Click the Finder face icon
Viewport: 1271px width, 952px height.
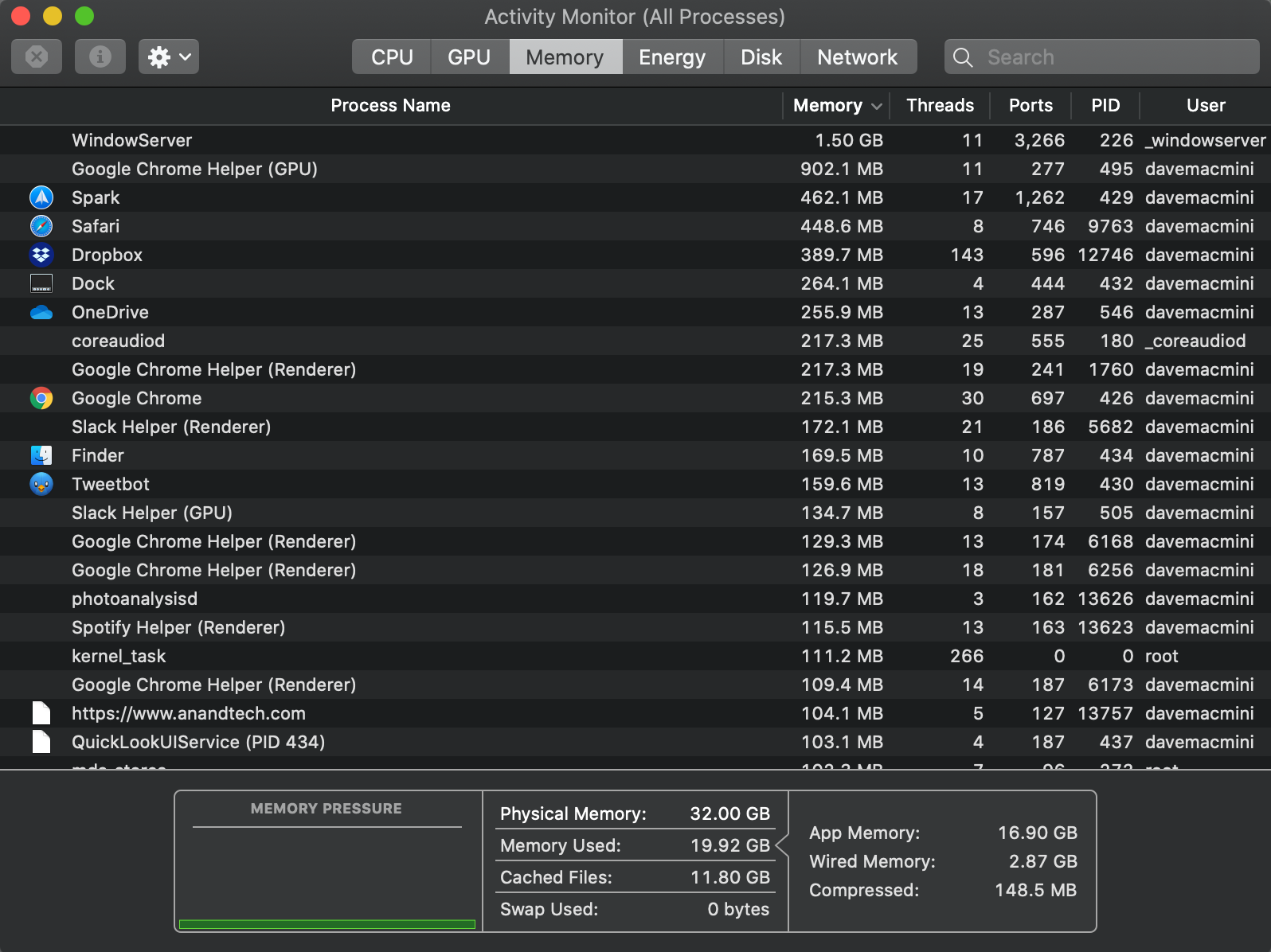41,455
